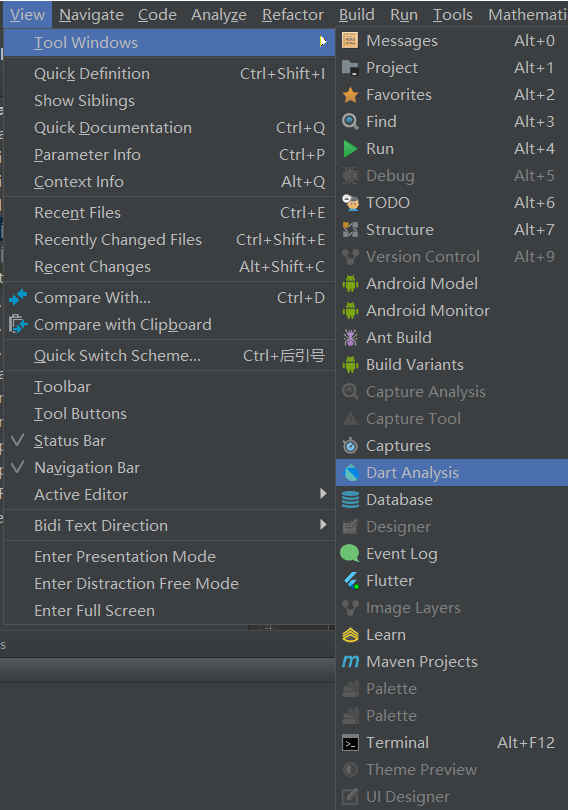Click the Messages tool window icon

click(350, 41)
